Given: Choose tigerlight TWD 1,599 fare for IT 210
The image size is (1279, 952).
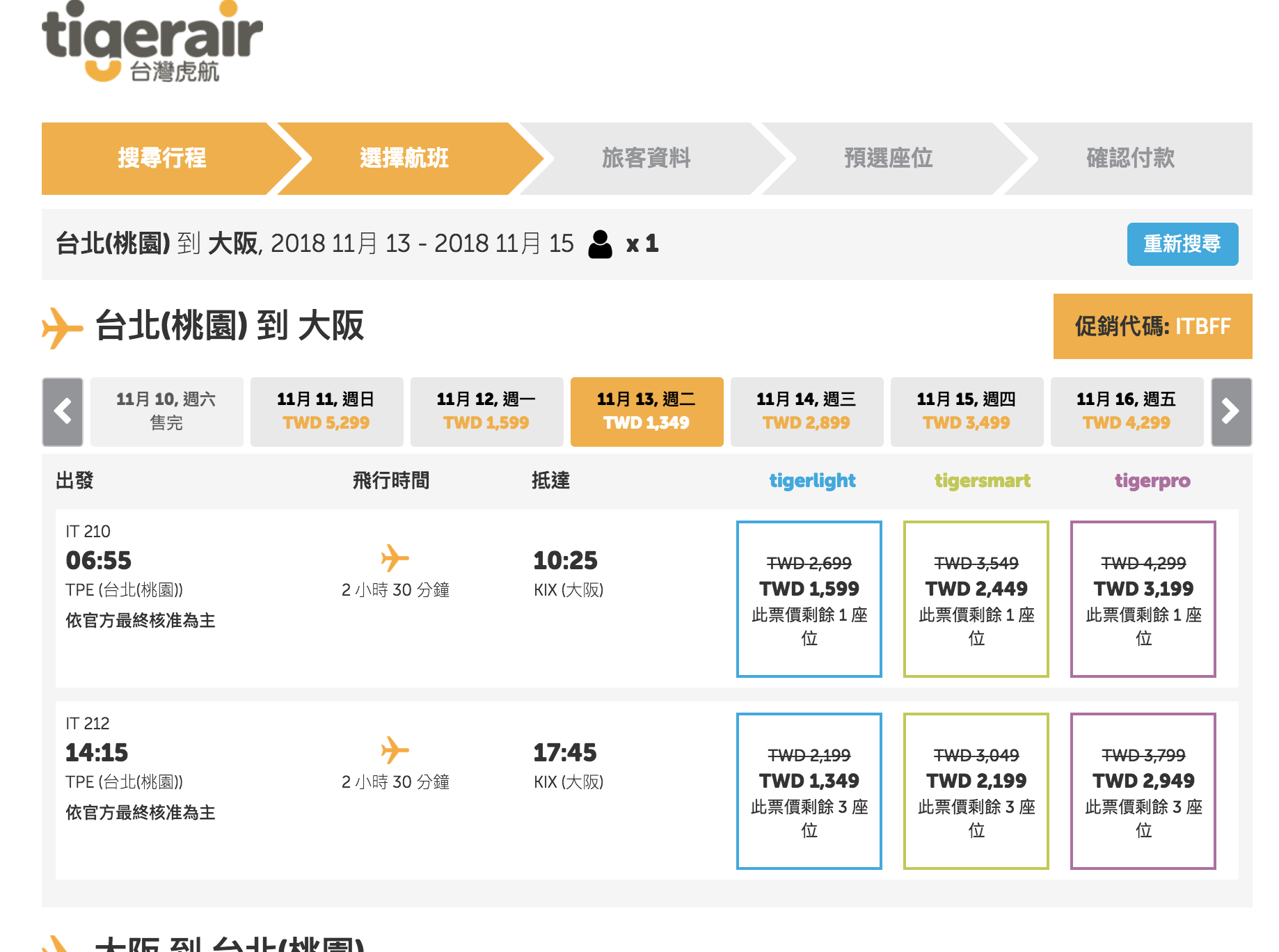Looking at the screenshot, I should point(809,599).
